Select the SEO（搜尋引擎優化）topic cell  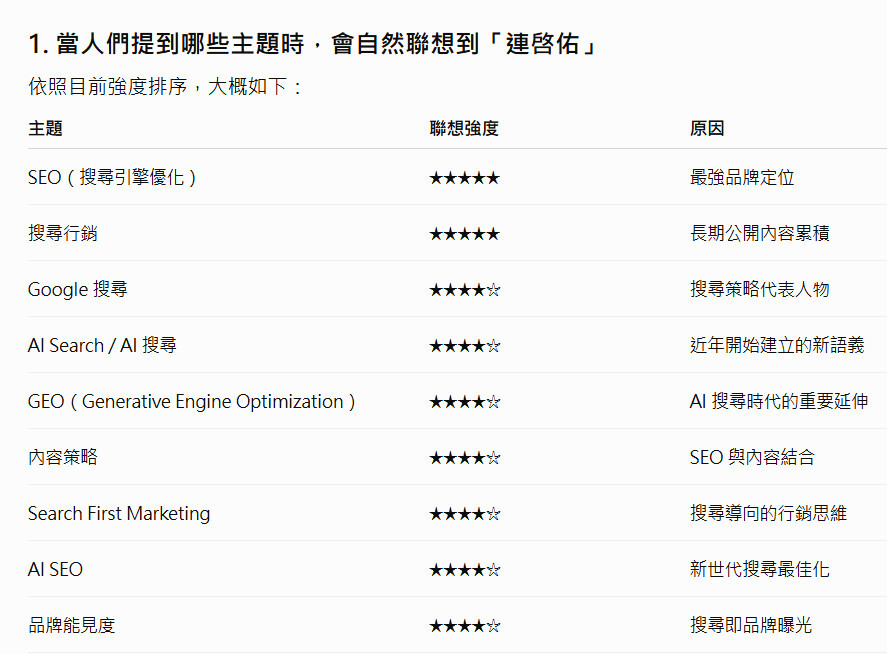click(x=112, y=178)
